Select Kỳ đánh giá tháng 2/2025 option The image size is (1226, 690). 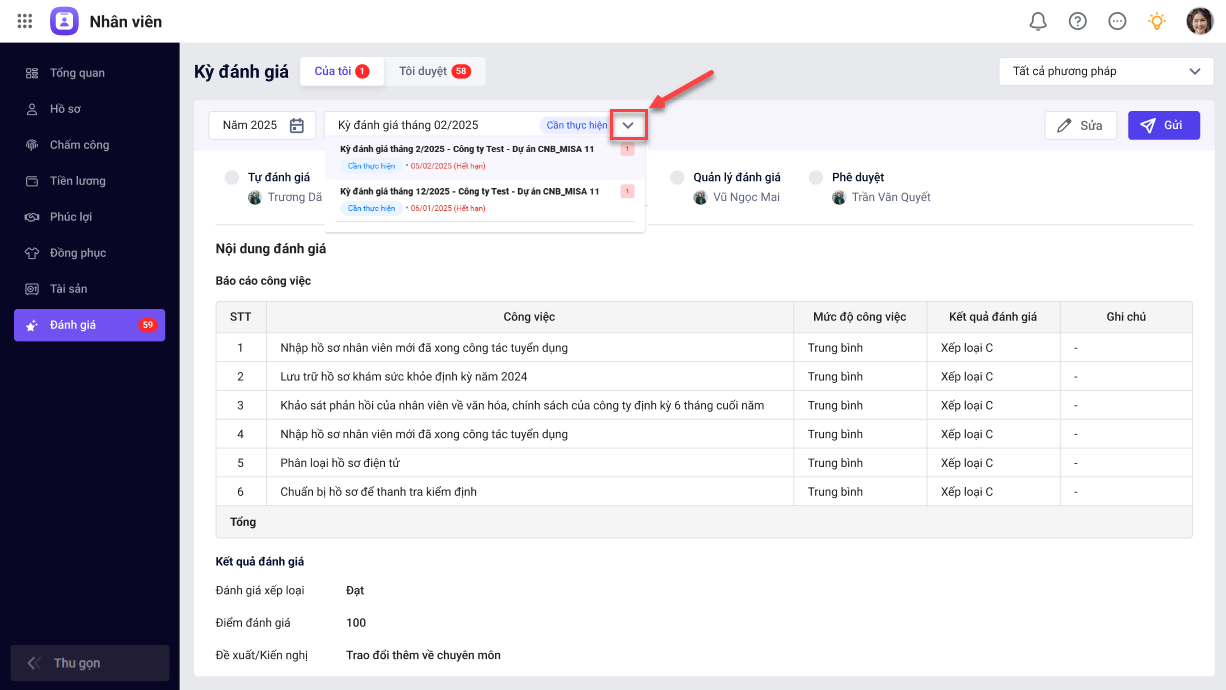coord(485,157)
